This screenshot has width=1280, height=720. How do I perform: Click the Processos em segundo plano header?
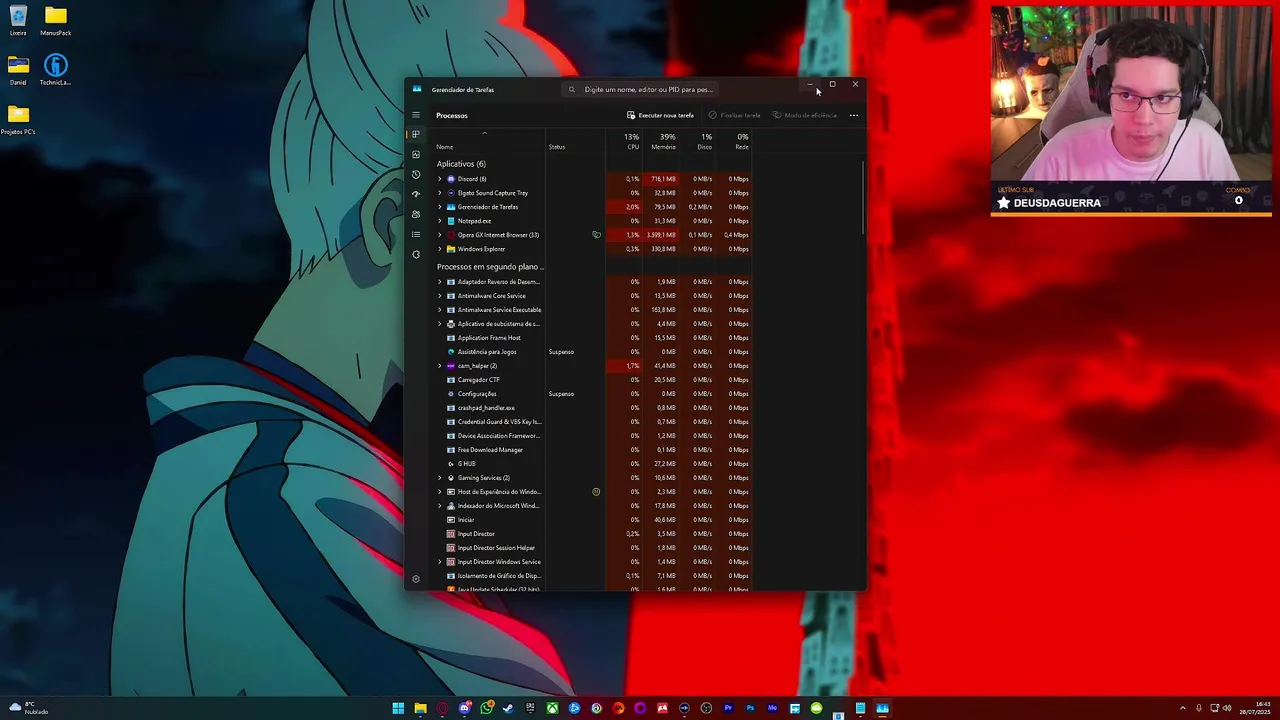click(490, 267)
